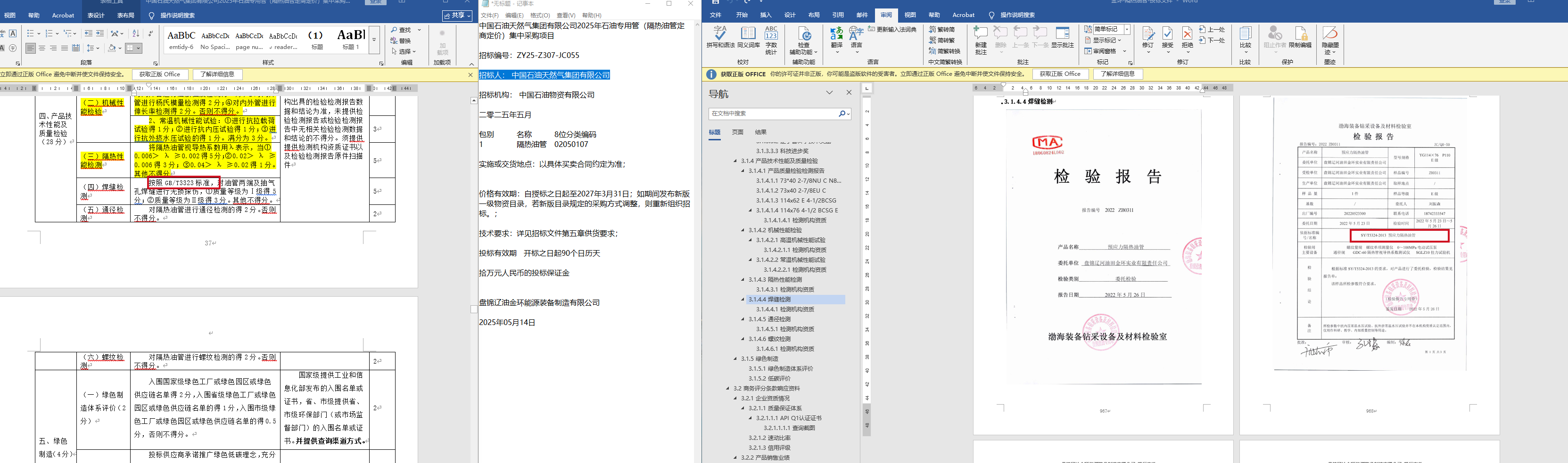This screenshot has width=1568, height=463.
Task: Collapse the 3.1.5 绿色制造 heading
Action: pos(735,359)
